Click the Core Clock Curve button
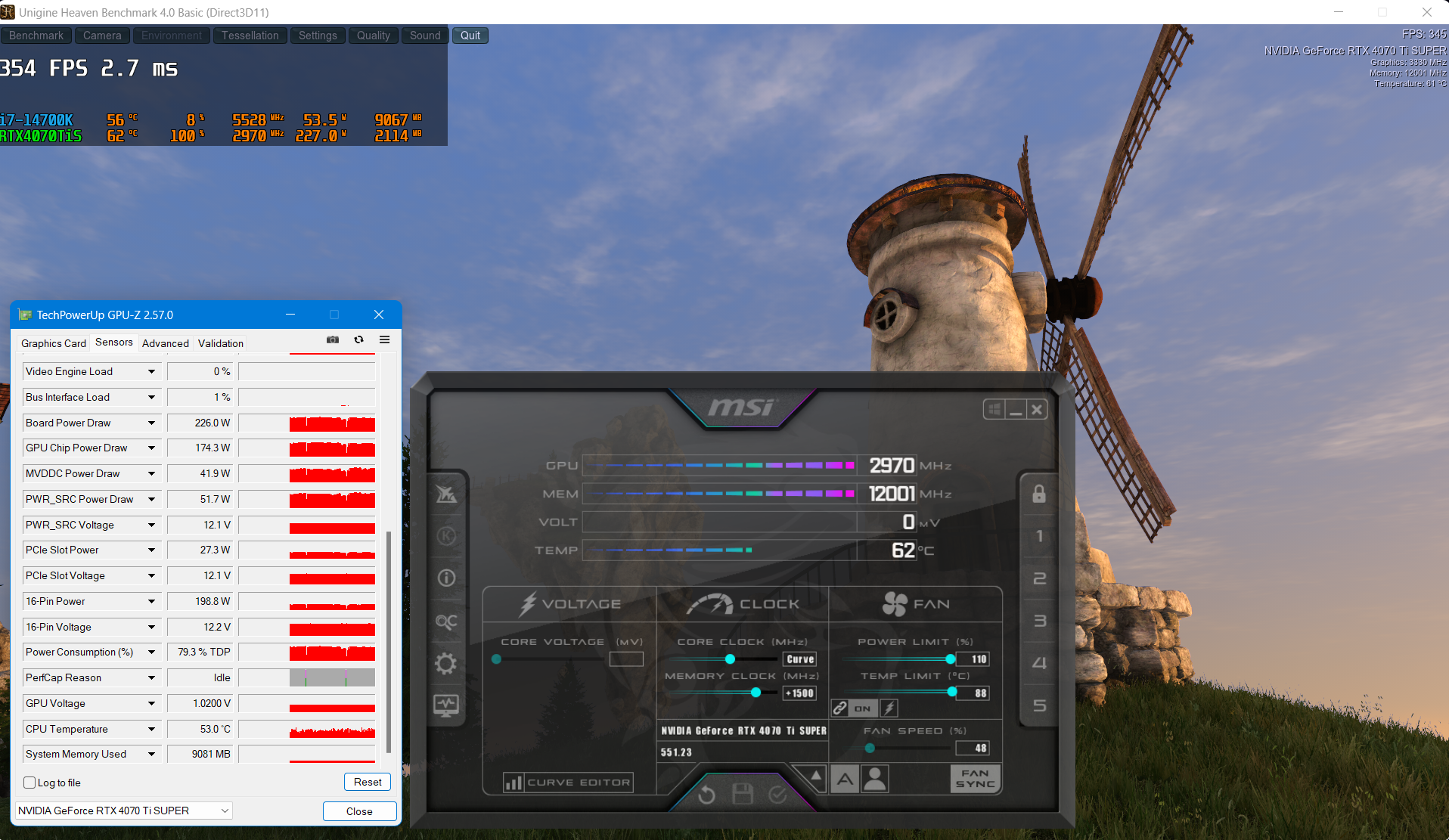The width and height of the screenshot is (1449, 840). point(800,659)
